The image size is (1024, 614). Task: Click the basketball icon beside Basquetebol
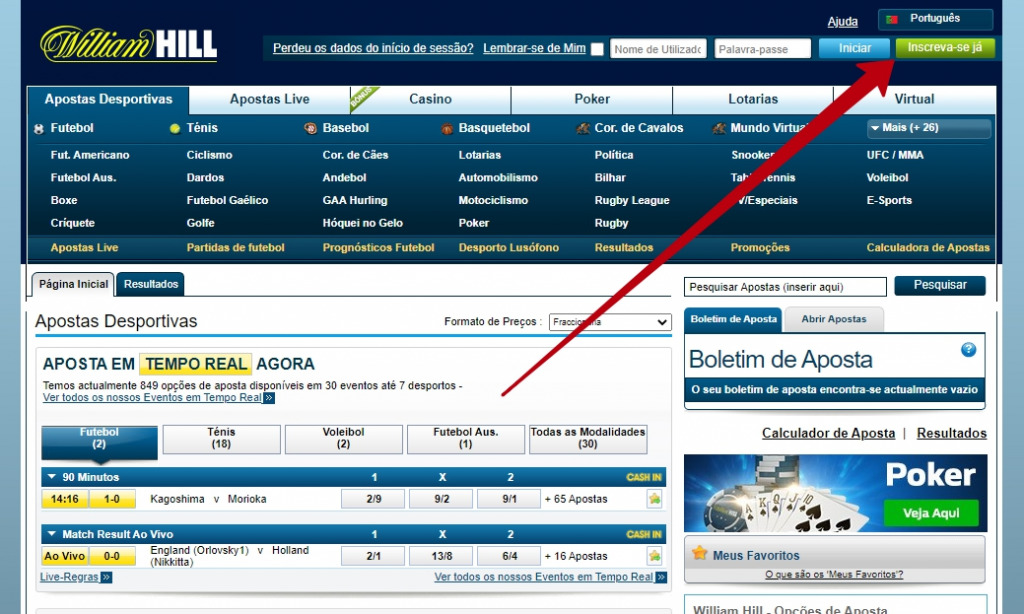pyautogui.click(x=447, y=129)
